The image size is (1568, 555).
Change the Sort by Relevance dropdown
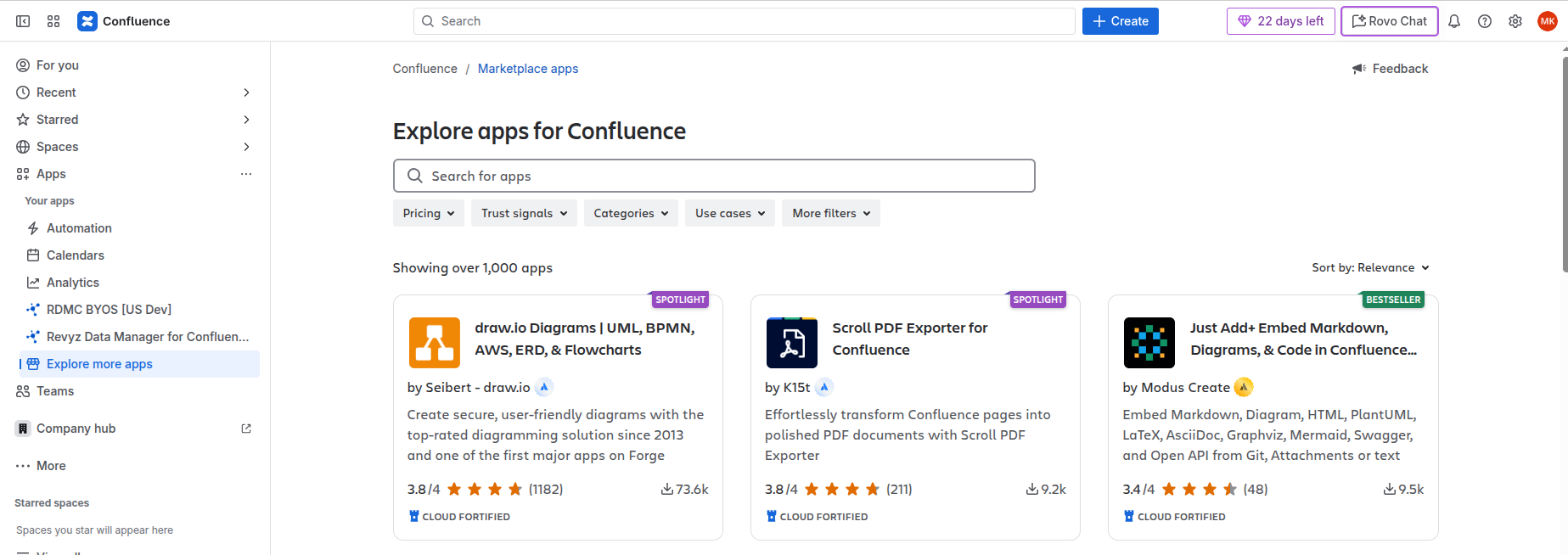1370,267
